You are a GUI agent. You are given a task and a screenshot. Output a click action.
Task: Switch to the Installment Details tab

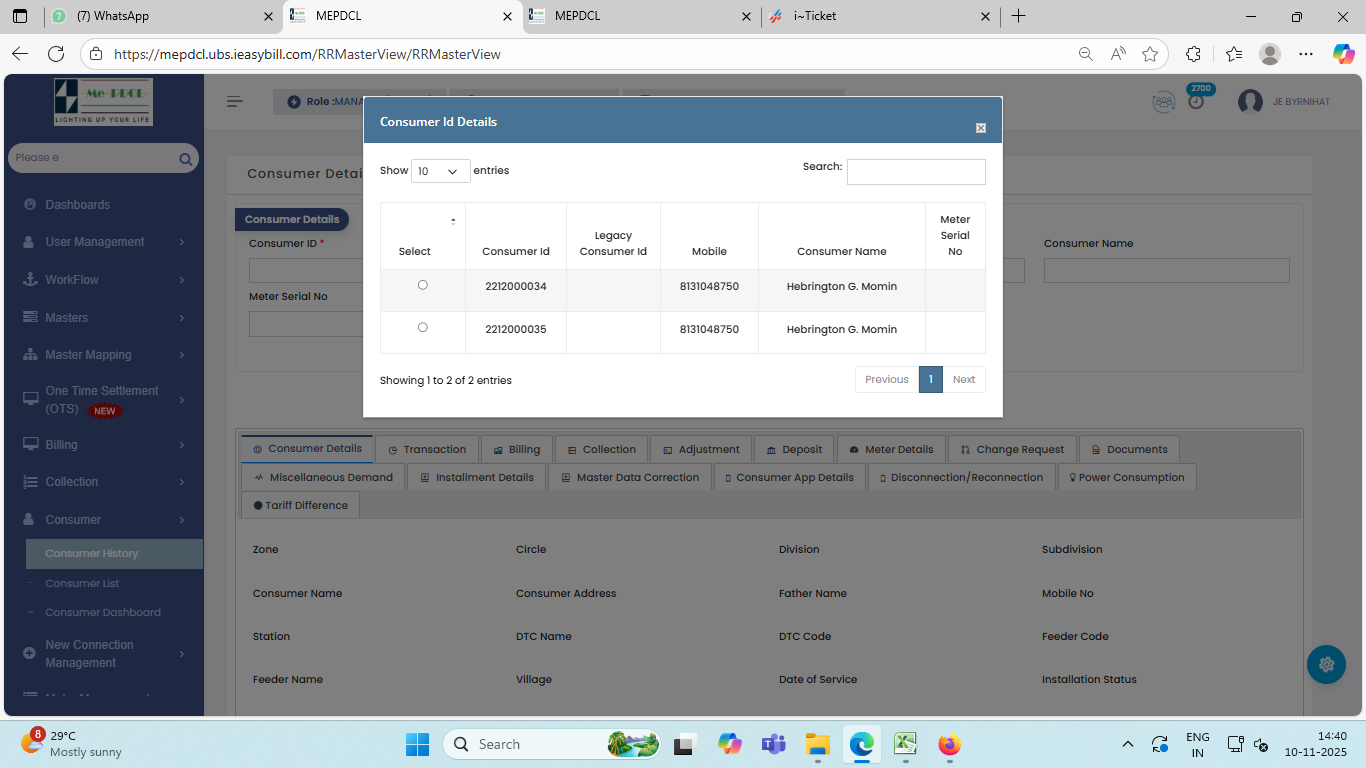[x=477, y=477]
